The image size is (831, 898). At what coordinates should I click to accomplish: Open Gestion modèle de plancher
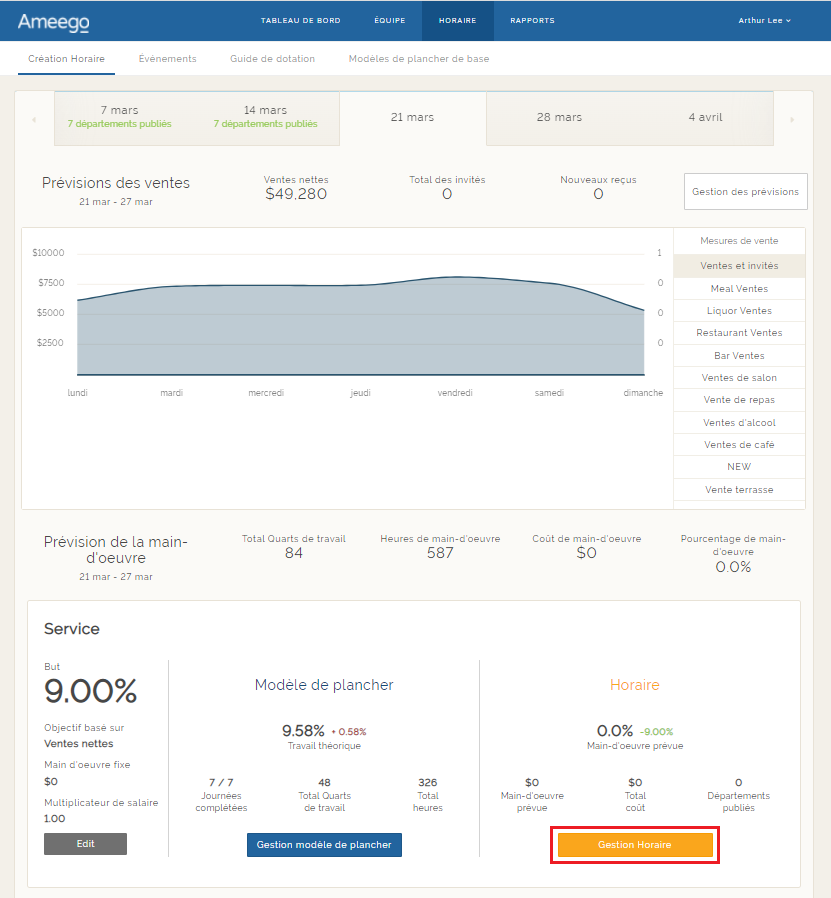click(x=325, y=845)
